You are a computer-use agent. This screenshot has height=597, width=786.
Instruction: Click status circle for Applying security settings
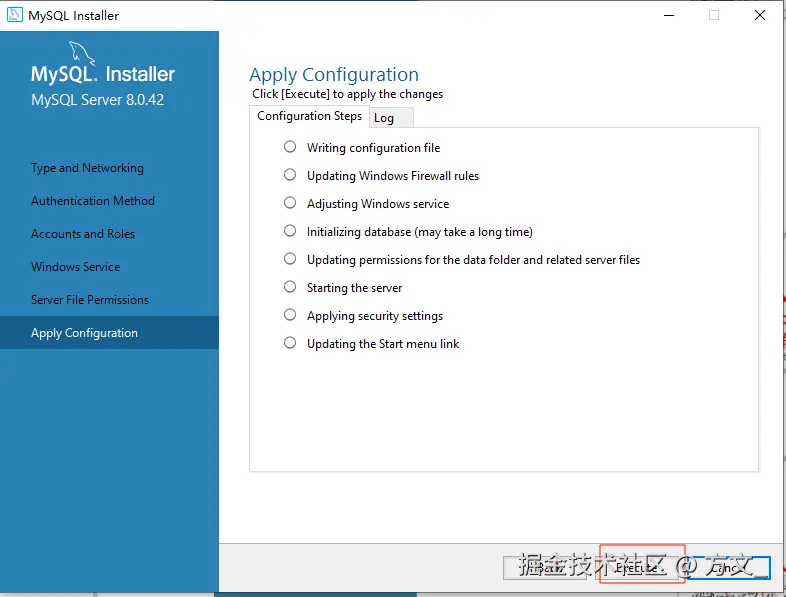[x=290, y=315]
